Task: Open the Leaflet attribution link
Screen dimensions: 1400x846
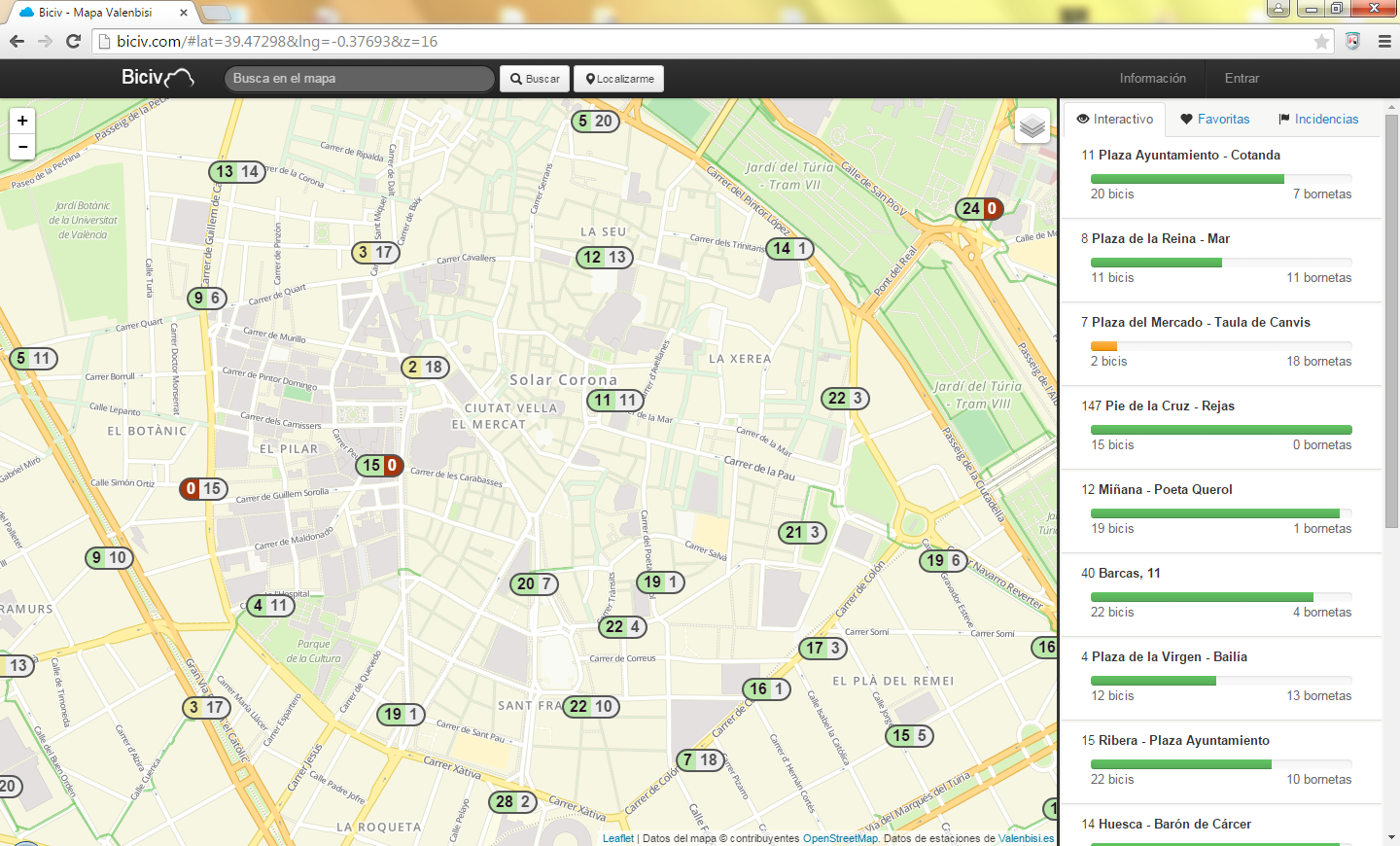Action: pos(617,838)
